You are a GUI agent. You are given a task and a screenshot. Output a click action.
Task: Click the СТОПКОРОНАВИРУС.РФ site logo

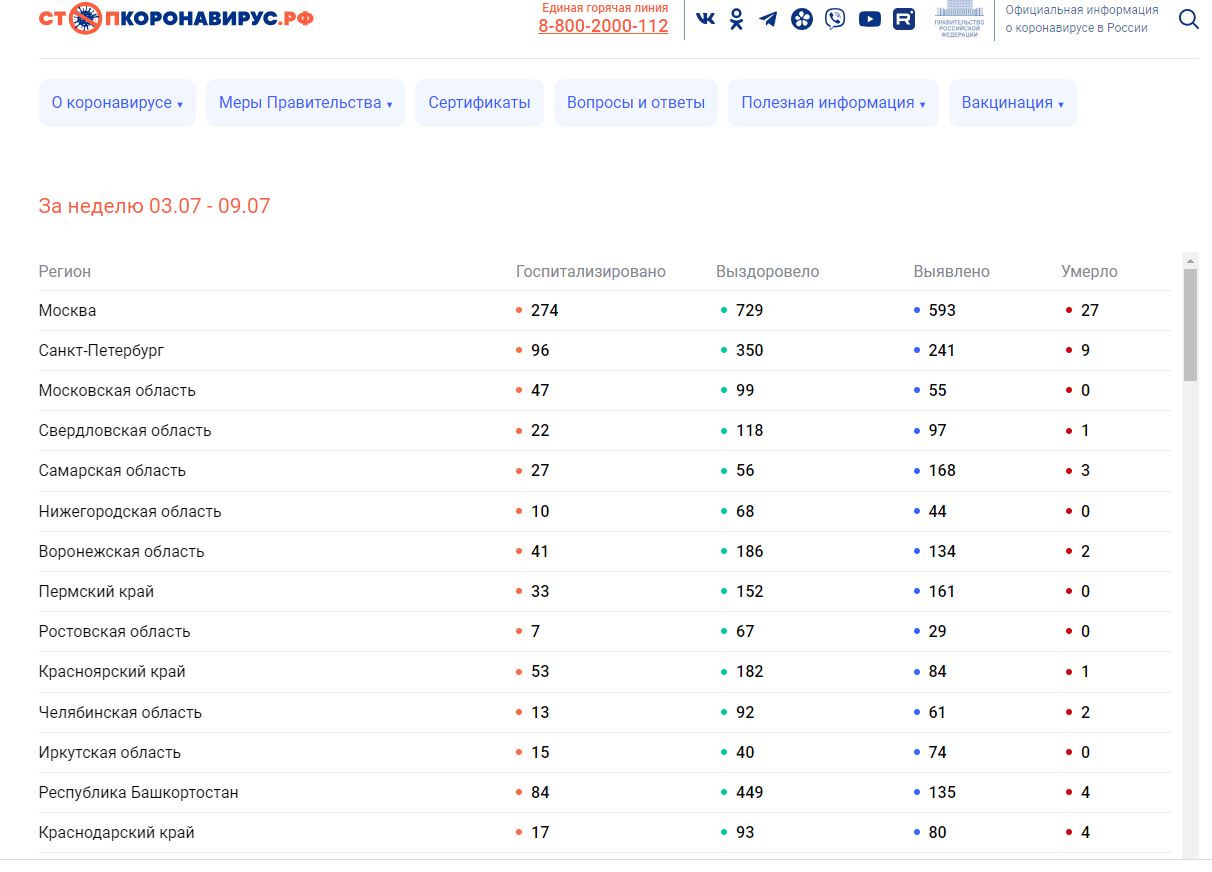(x=176, y=18)
